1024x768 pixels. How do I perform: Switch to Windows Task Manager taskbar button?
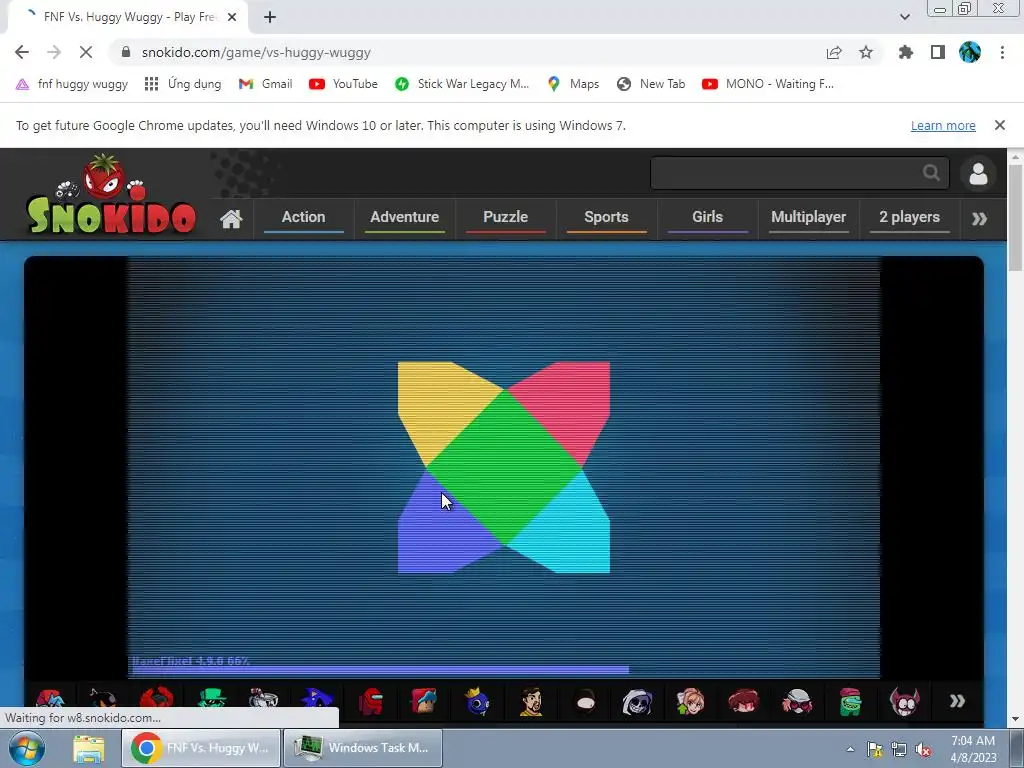point(362,748)
